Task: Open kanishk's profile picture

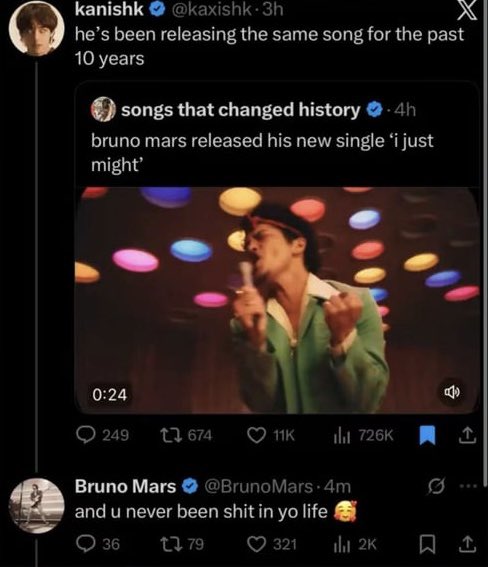Action: point(37,28)
